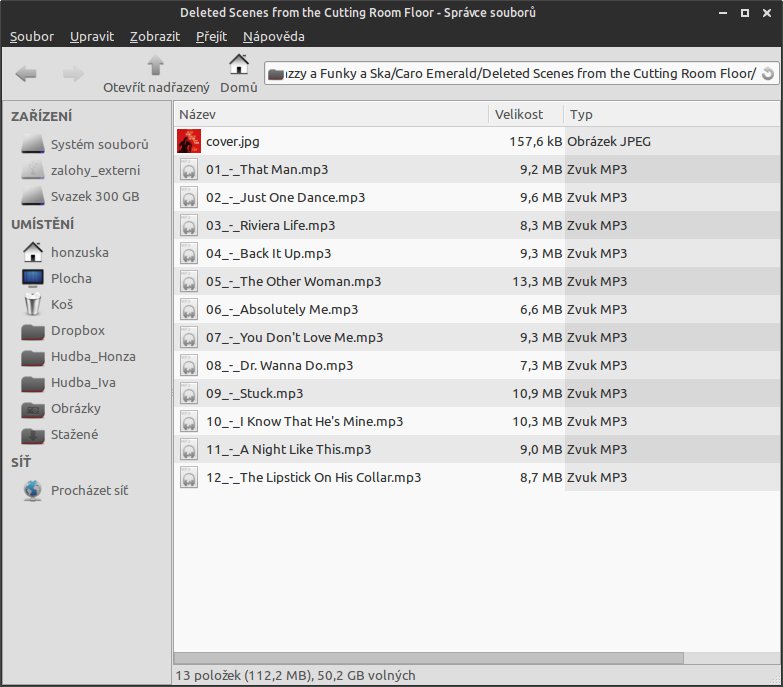Click the audio icon of 05_-_The Other Woman.mp3
Screen dimensions: 783x687
189,282
